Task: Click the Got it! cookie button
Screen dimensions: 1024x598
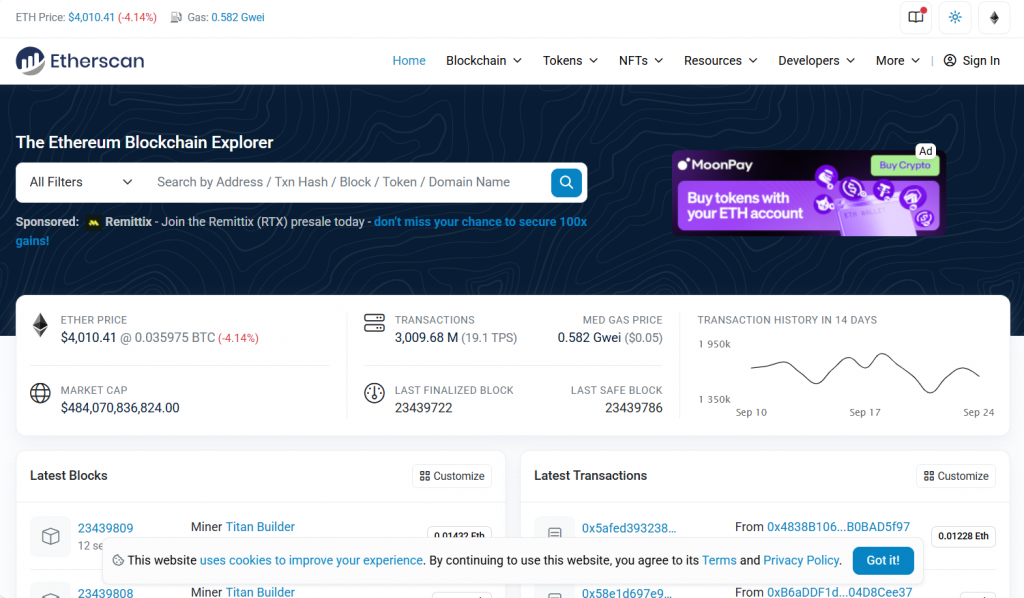Action: 883,560
